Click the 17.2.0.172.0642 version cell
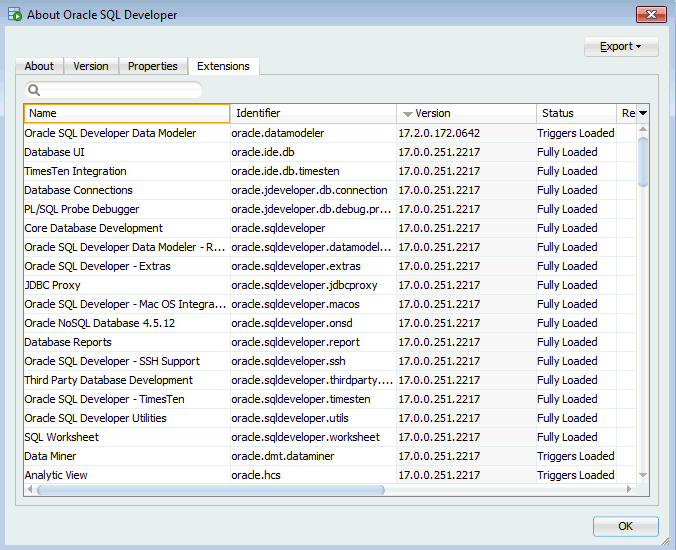Image resolution: width=676 pixels, height=550 pixels. [x=466, y=133]
